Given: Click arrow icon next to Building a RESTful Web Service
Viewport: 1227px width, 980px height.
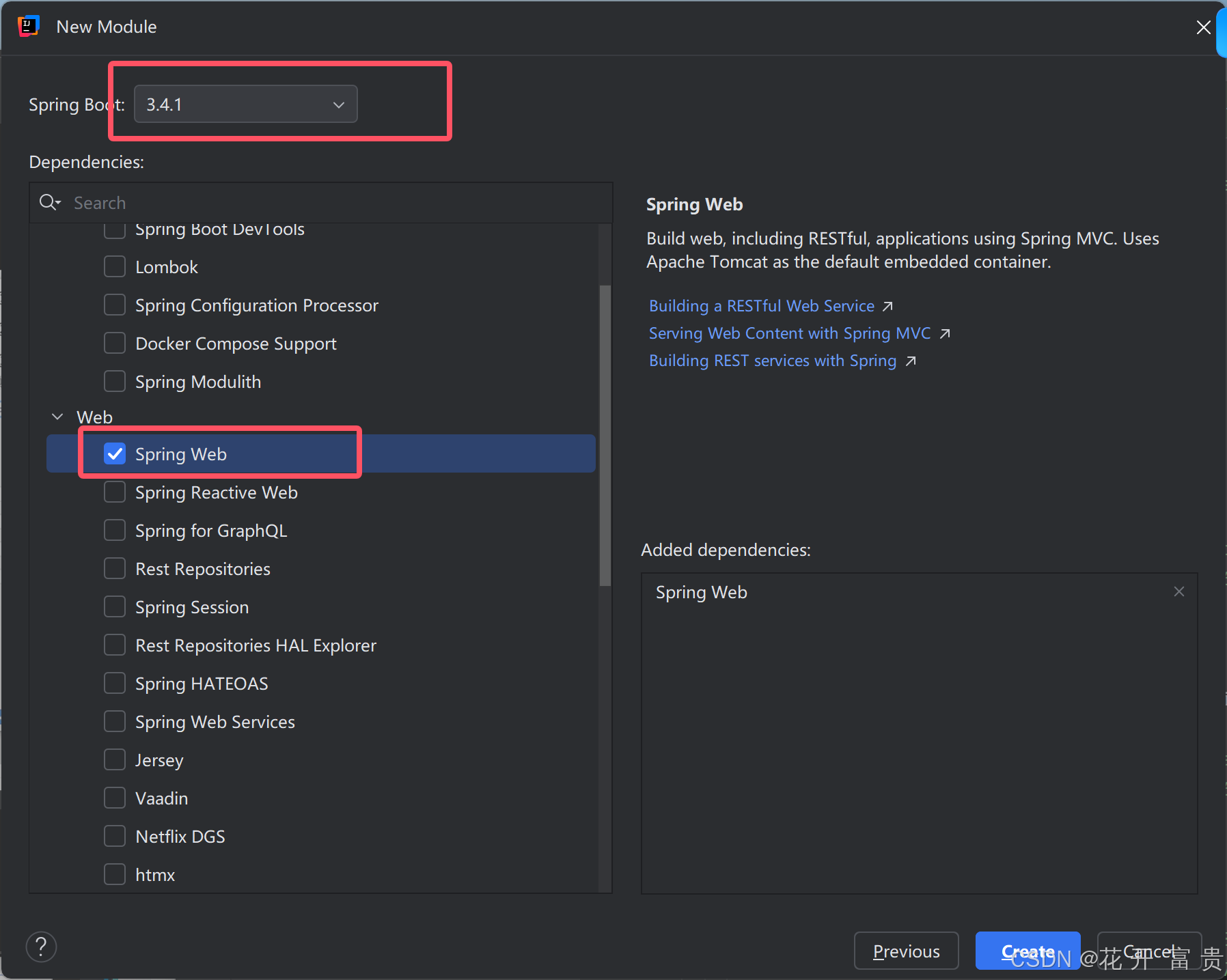Looking at the screenshot, I should coord(887,306).
